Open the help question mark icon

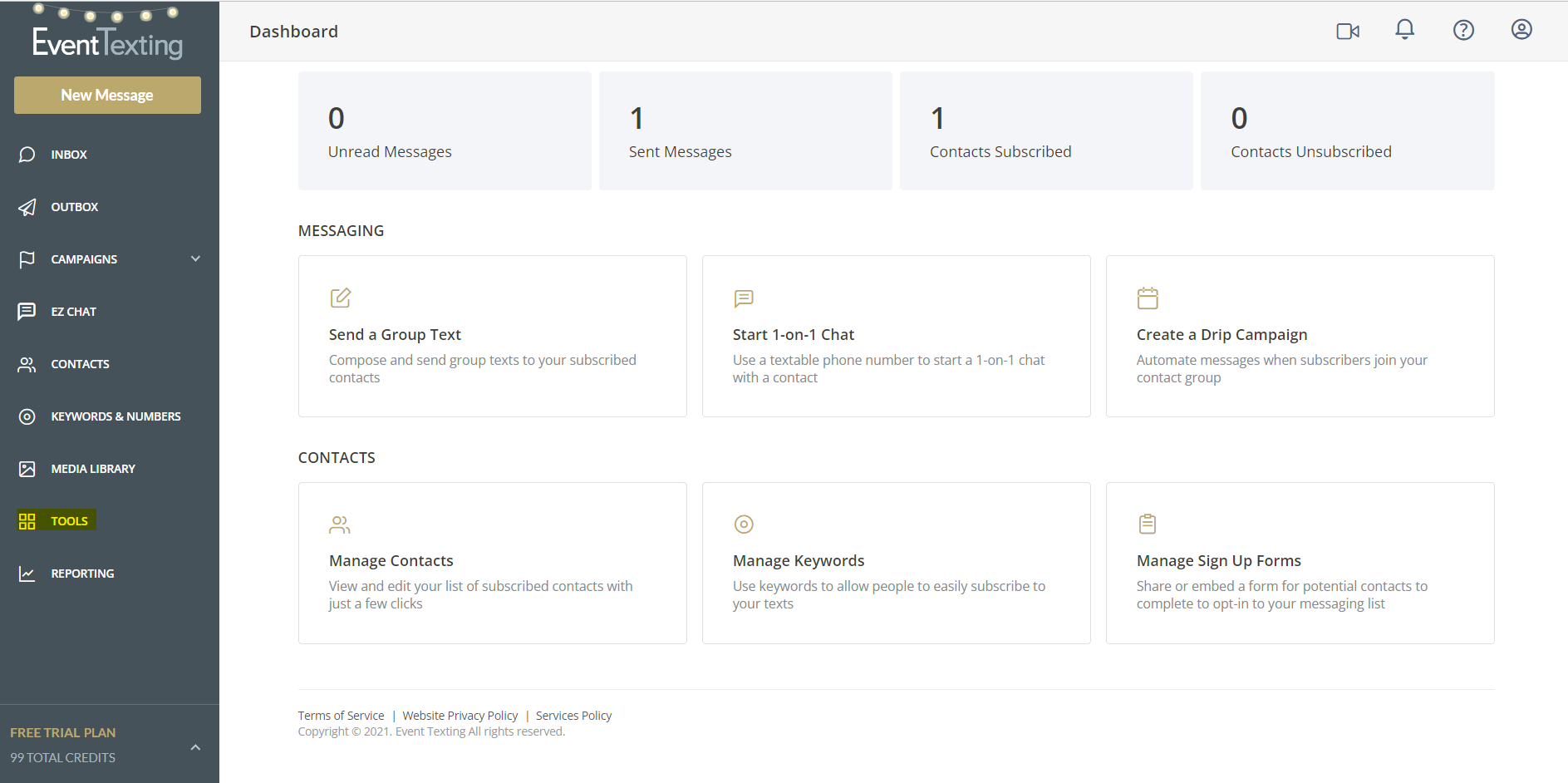[1463, 30]
